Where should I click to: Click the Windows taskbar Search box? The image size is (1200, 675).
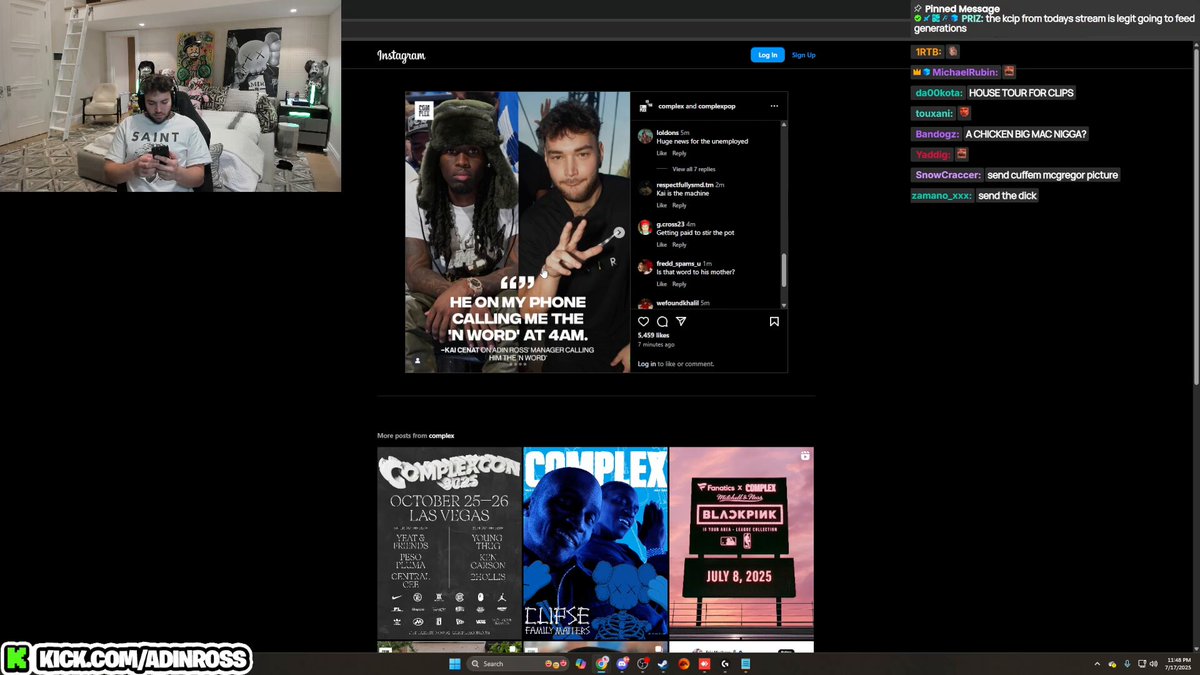click(x=517, y=664)
